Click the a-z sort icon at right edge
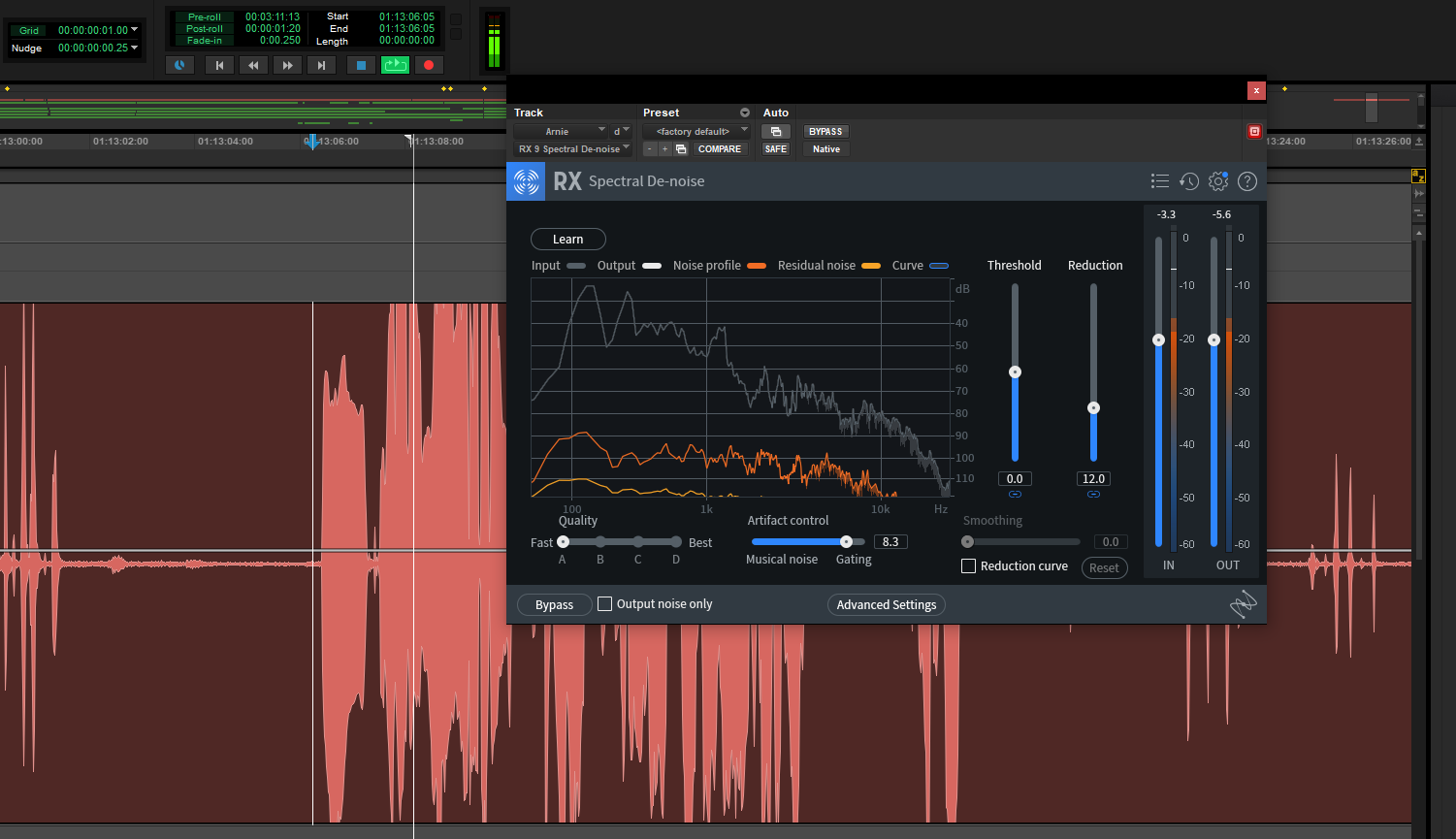The width and height of the screenshot is (1456, 839). pyautogui.click(x=1418, y=176)
